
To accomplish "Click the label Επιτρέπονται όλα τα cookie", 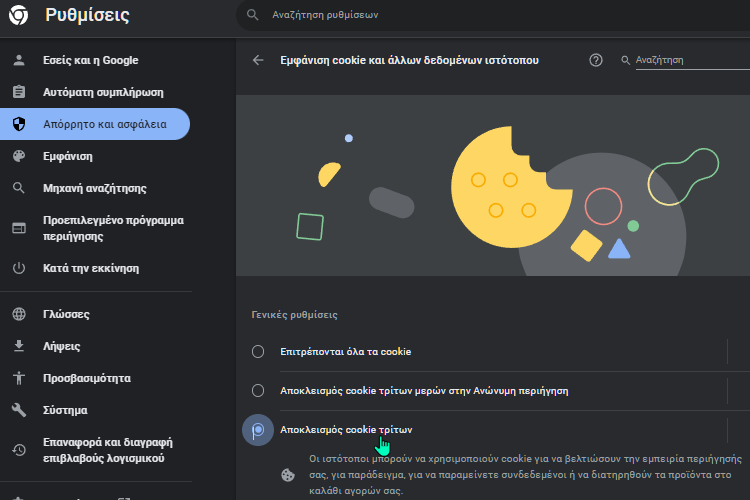I will (345, 352).
